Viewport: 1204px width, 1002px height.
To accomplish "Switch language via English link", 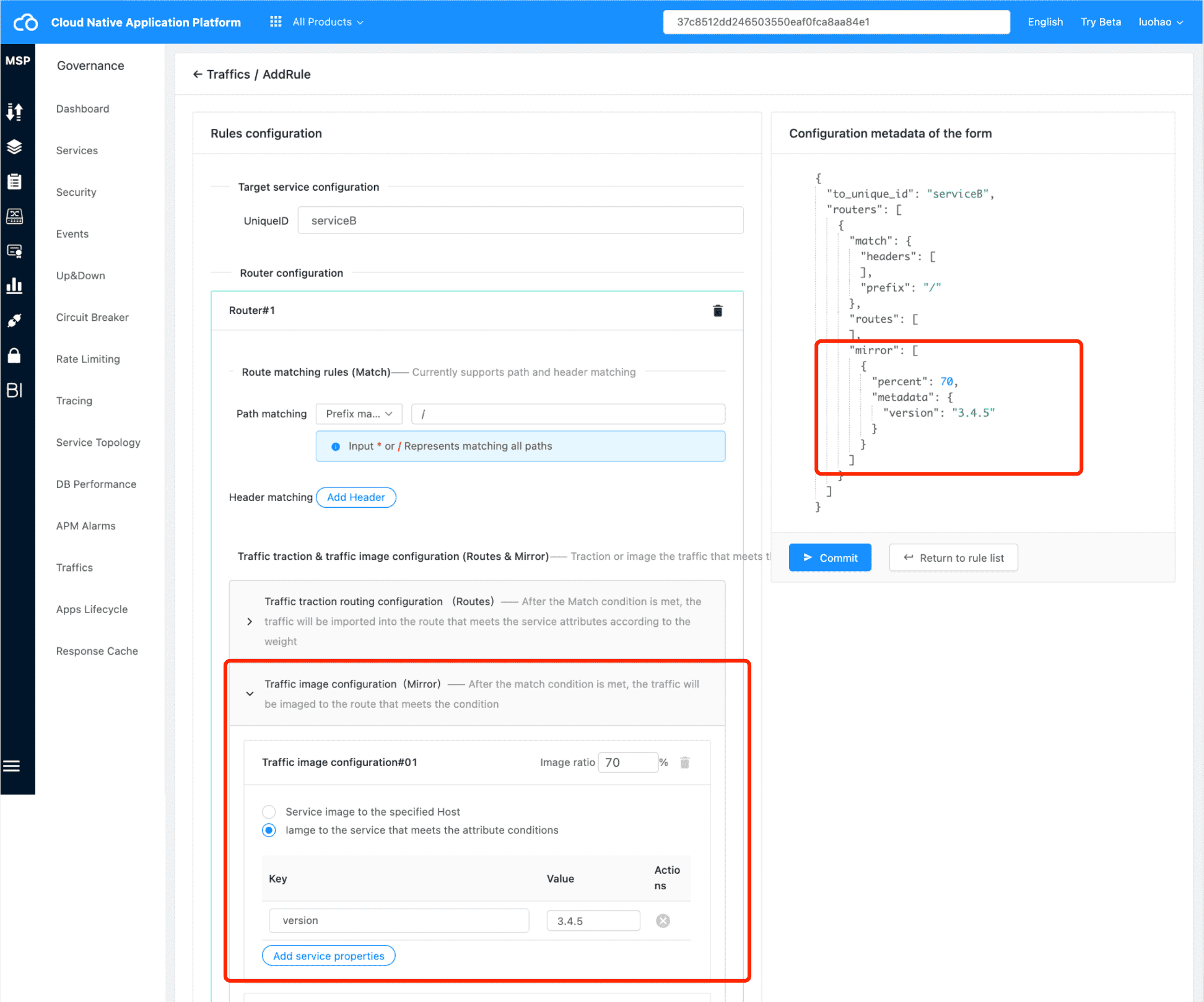I will [1045, 22].
